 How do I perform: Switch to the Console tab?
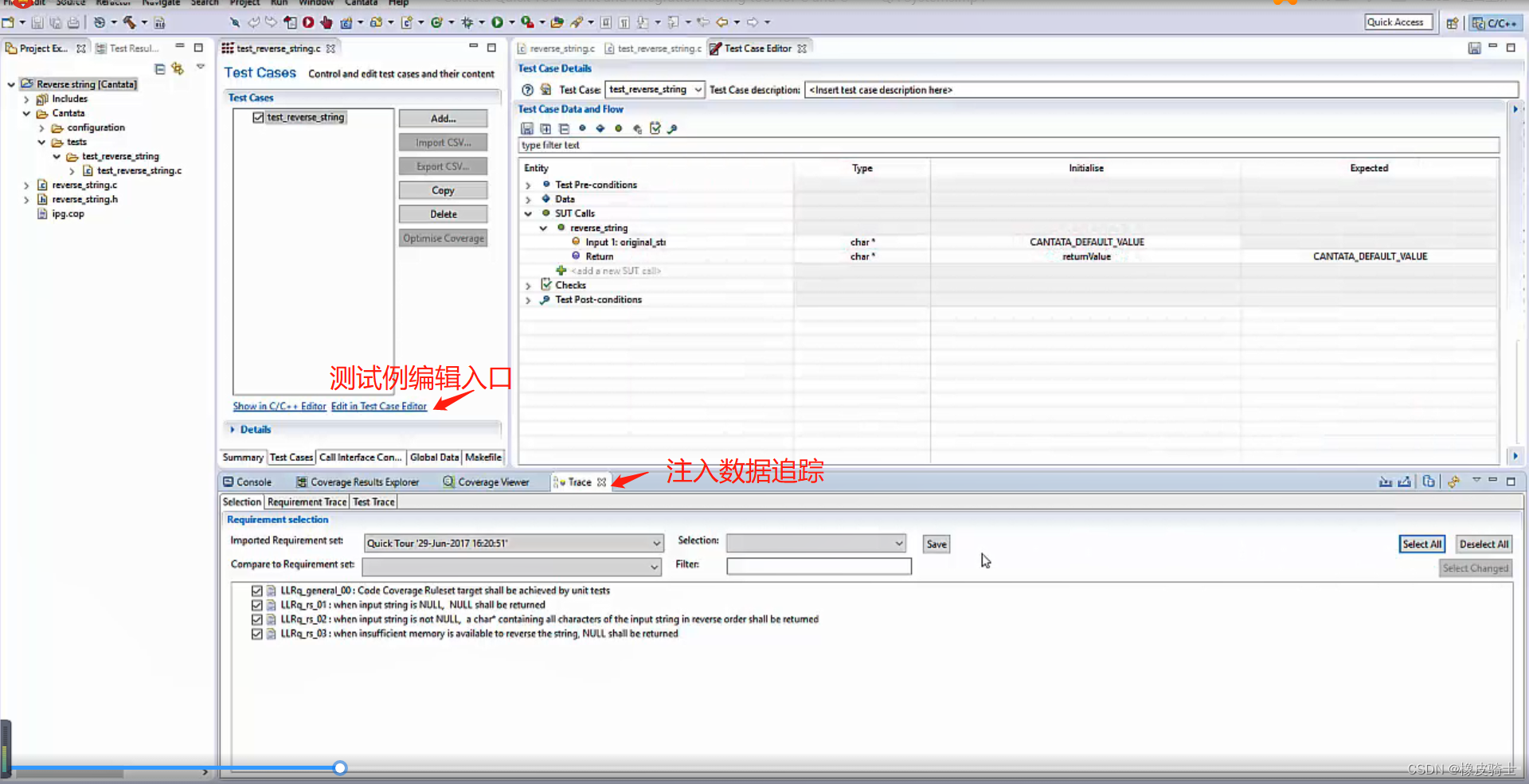pyautogui.click(x=248, y=482)
